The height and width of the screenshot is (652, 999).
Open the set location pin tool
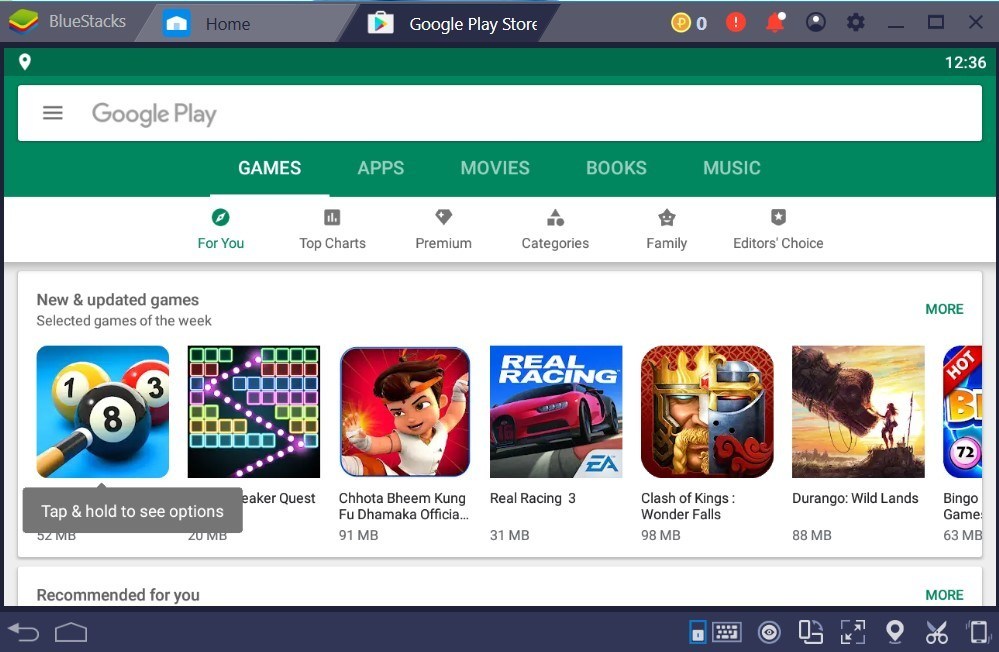pos(895,631)
